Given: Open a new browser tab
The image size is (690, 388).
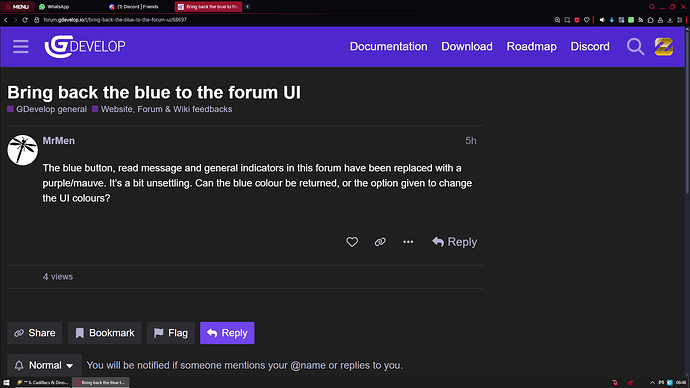Looking at the screenshot, I should click(247, 7).
